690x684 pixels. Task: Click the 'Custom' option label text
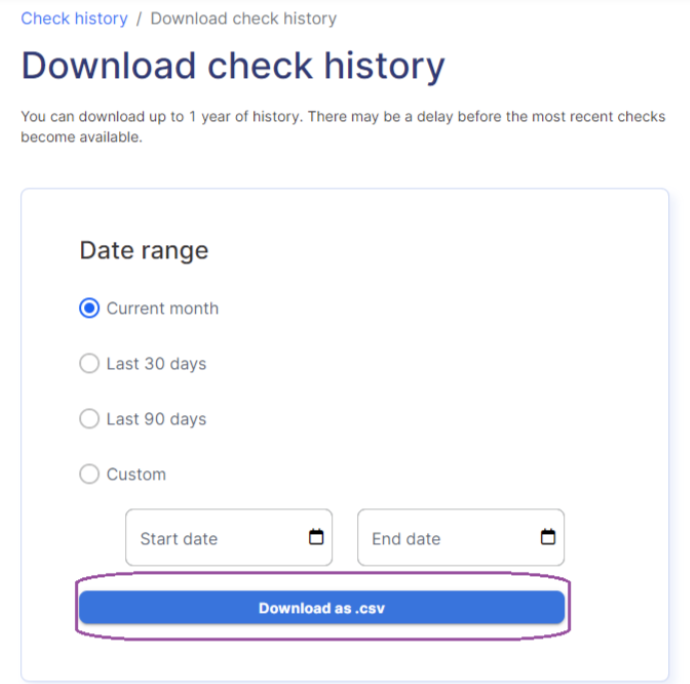pos(136,474)
